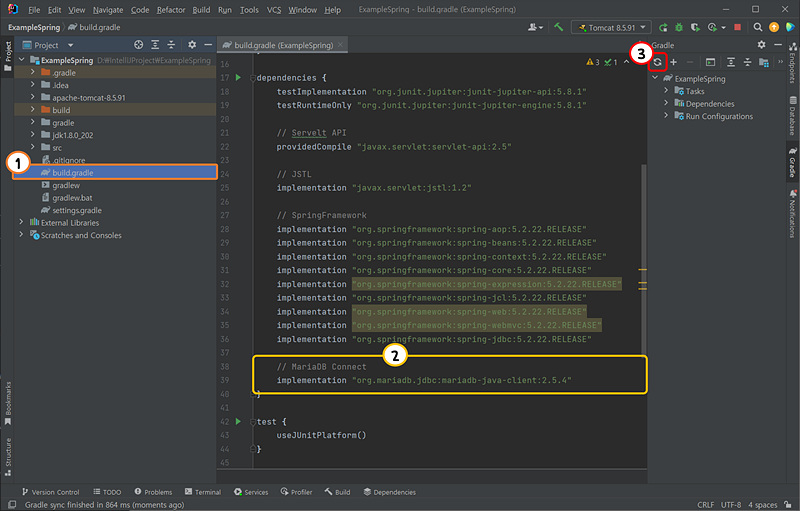Screen dimensions: 800x511
Task: Open the Endpoints side tab
Action: click(x=792, y=63)
